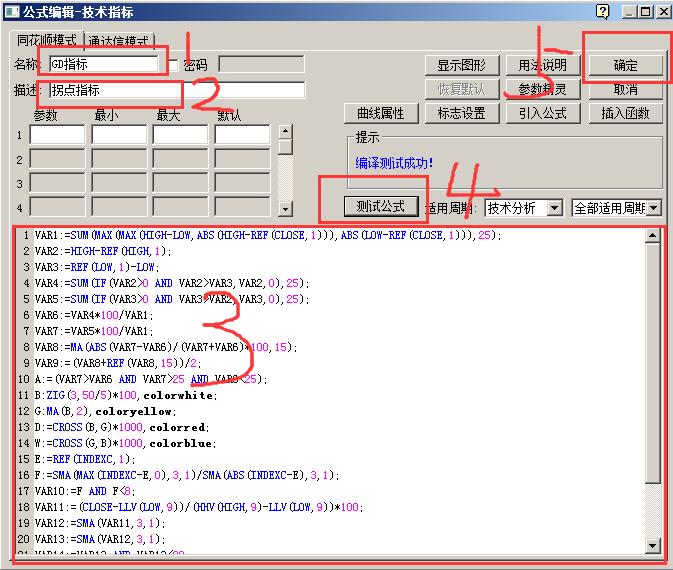Click row 1 默认 value field
This screenshot has height=570, width=673.
click(x=242, y=134)
